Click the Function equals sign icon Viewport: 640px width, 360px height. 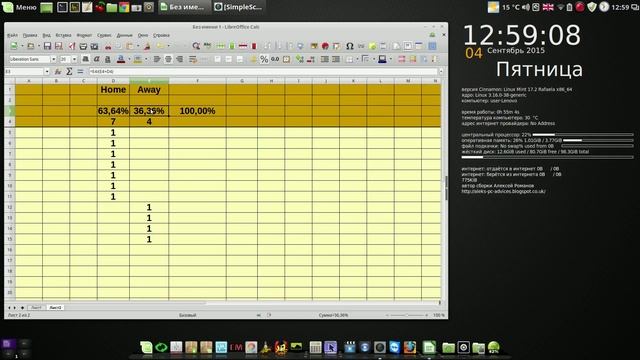[x=80, y=71]
